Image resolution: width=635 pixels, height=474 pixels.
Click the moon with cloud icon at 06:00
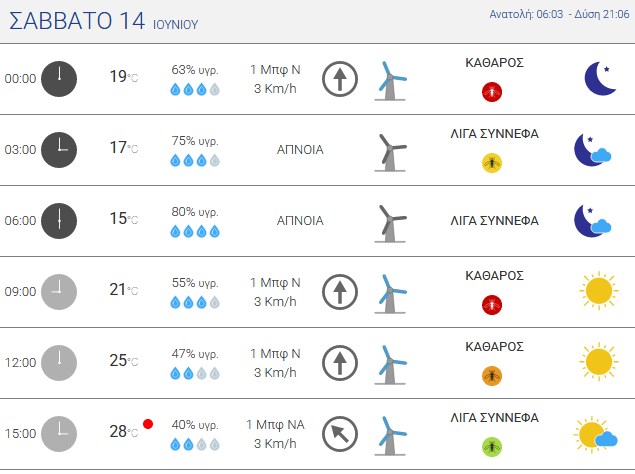[592, 221]
